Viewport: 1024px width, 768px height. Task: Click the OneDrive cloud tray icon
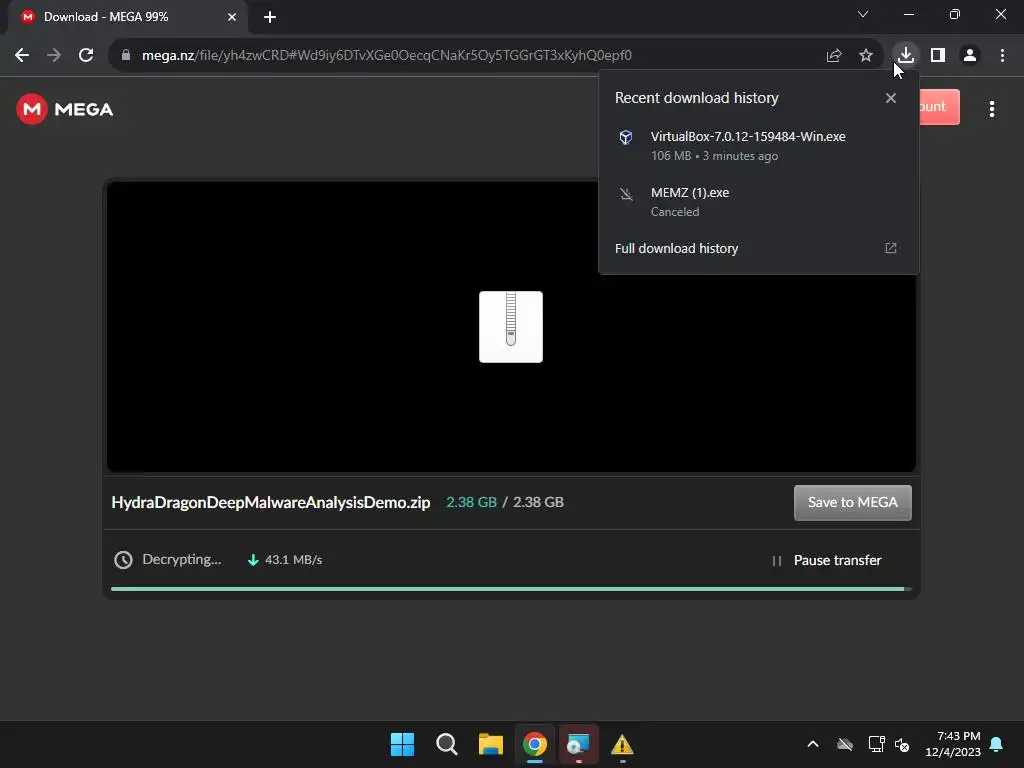pyautogui.click(x=845, y=744)
